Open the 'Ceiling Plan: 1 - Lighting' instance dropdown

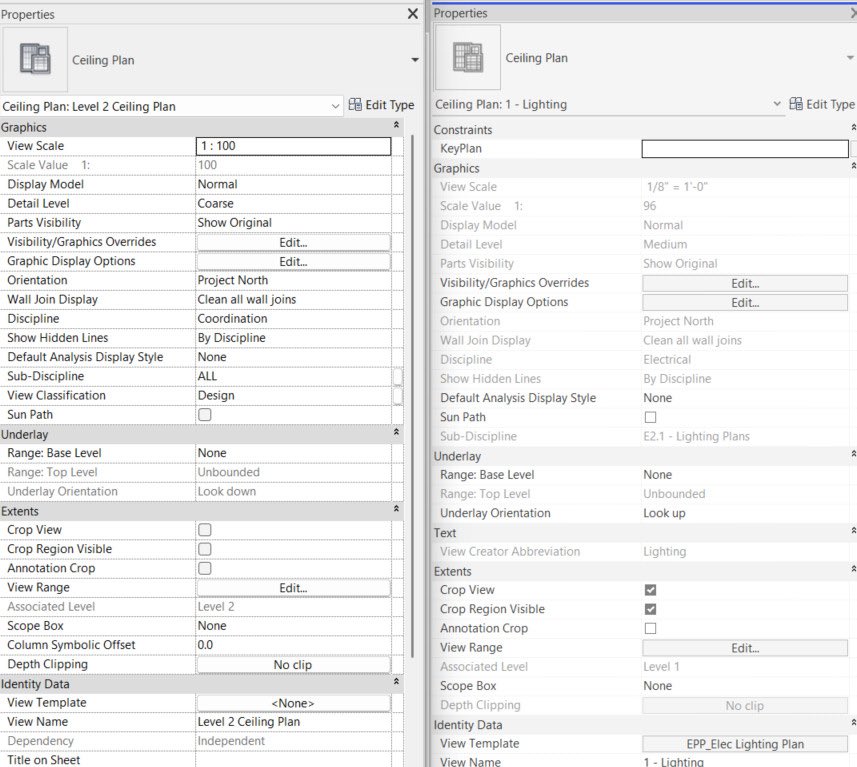click(777, 104)
